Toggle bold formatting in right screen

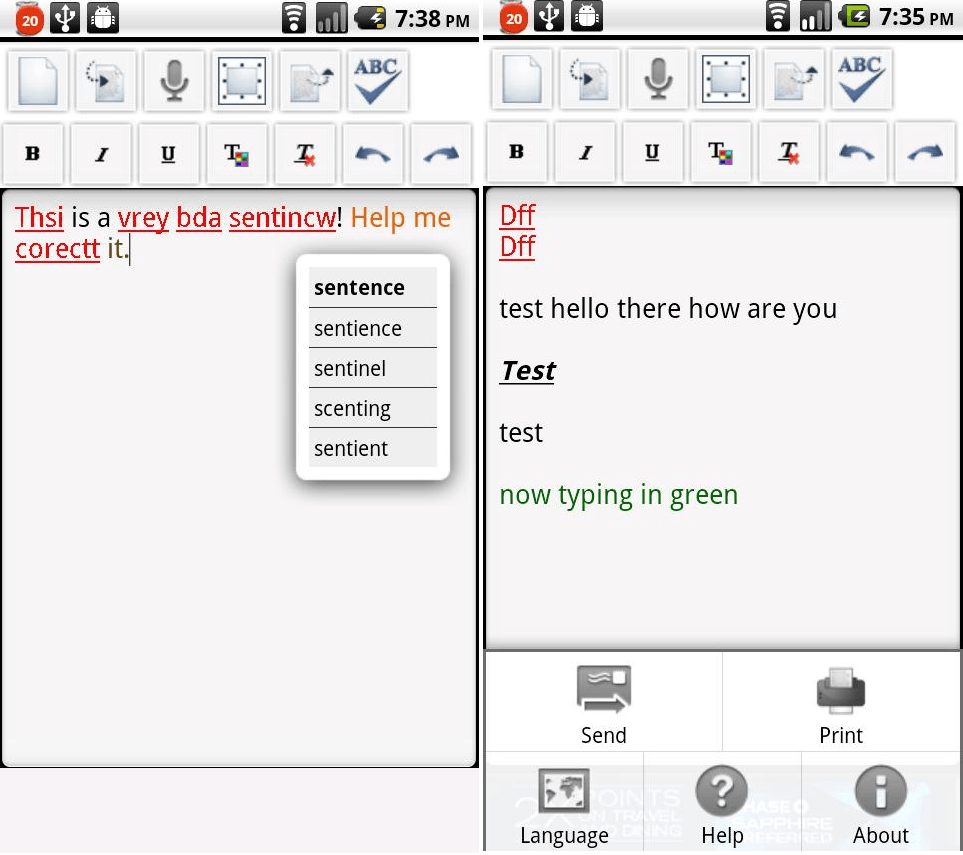(x=517, y=152)
